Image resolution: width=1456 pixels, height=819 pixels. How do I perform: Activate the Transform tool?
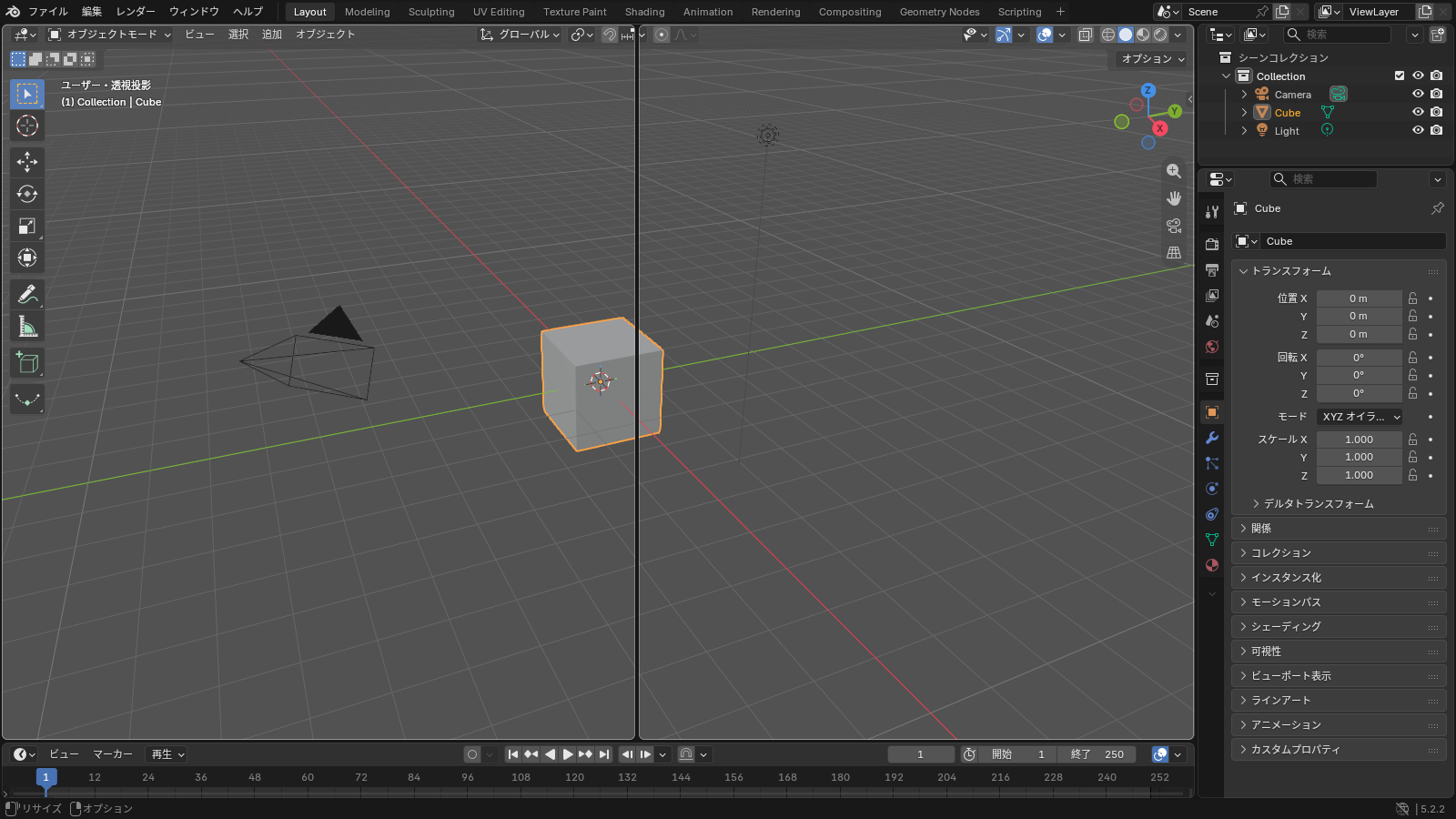click(x=27, y=258)
